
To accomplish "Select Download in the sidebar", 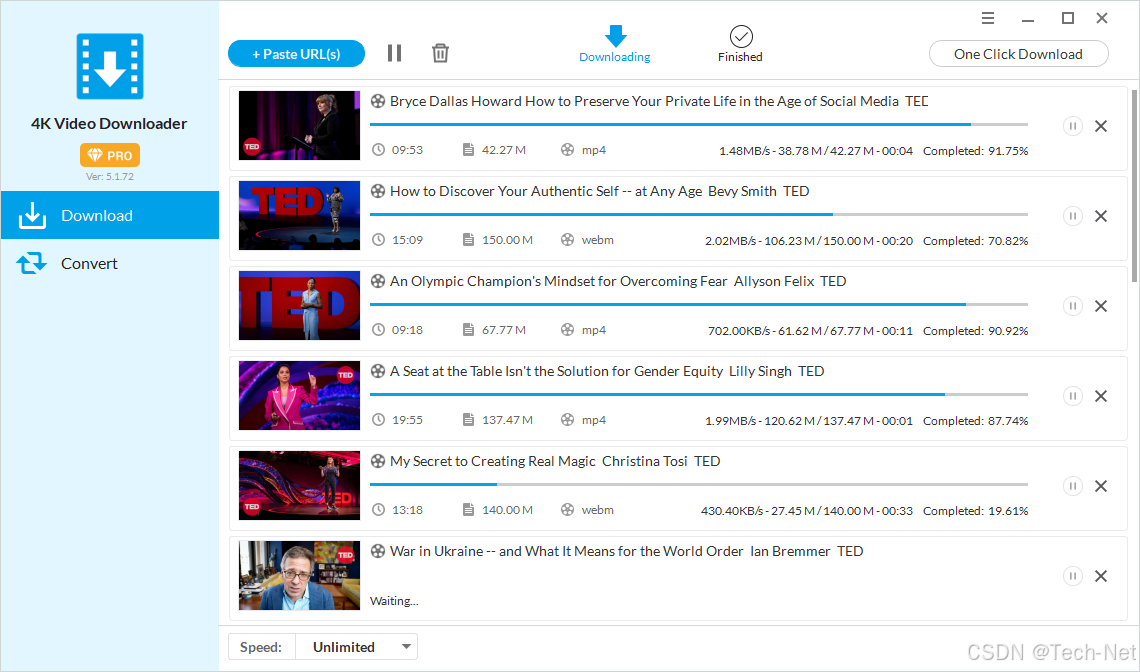I will (x=110, y=215).
